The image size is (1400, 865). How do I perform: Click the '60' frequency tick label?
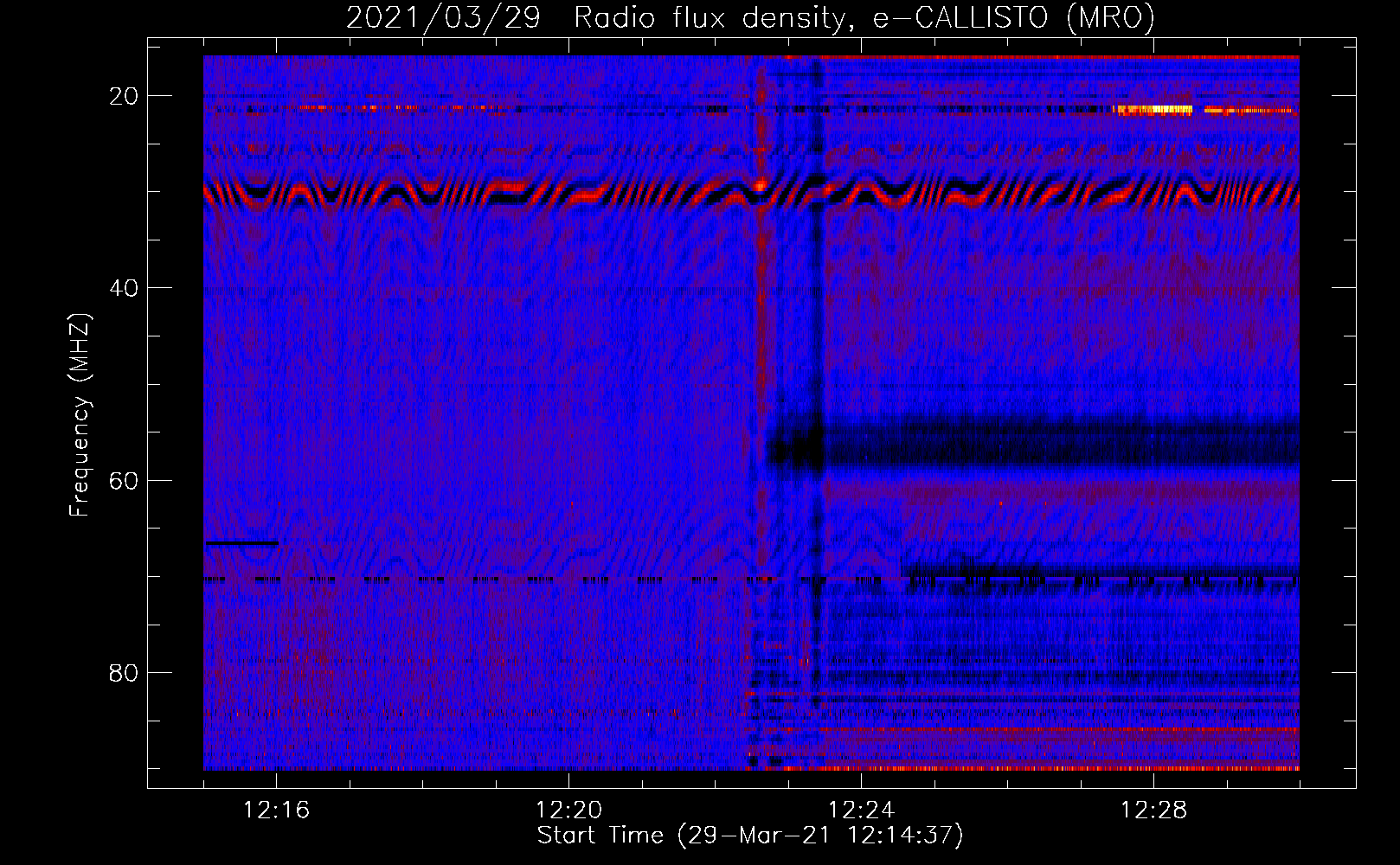pyautogui.click(x=124, y=480)
